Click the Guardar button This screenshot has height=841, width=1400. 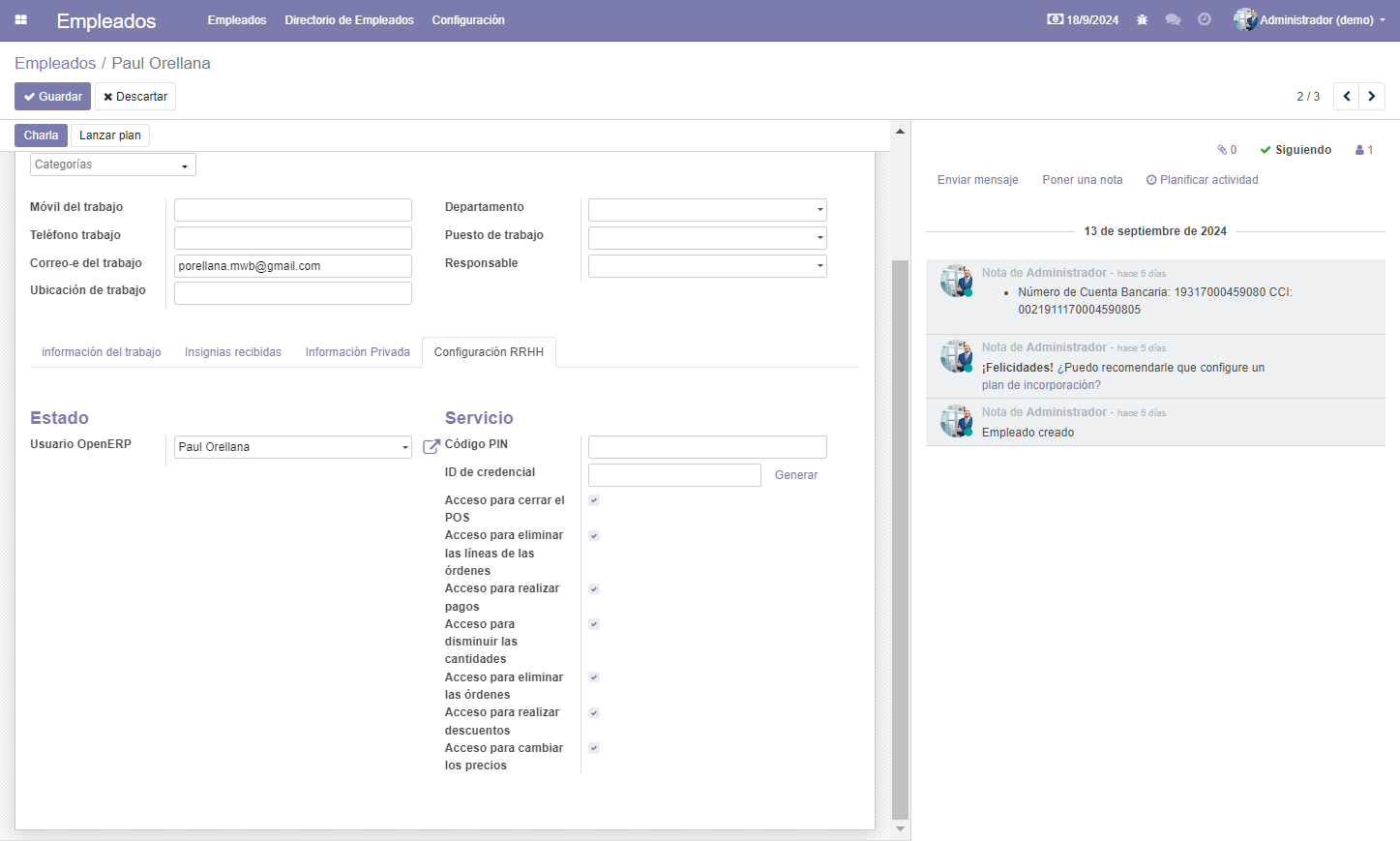(x=52, y=96)
